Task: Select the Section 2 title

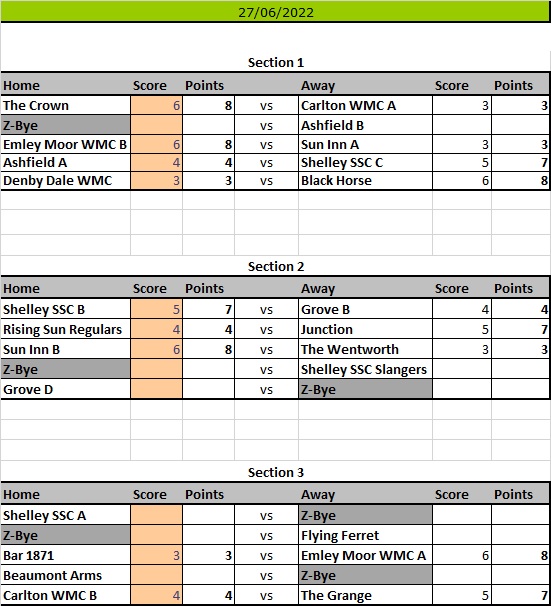Action: pyautogui.click(x=276, y=266)
